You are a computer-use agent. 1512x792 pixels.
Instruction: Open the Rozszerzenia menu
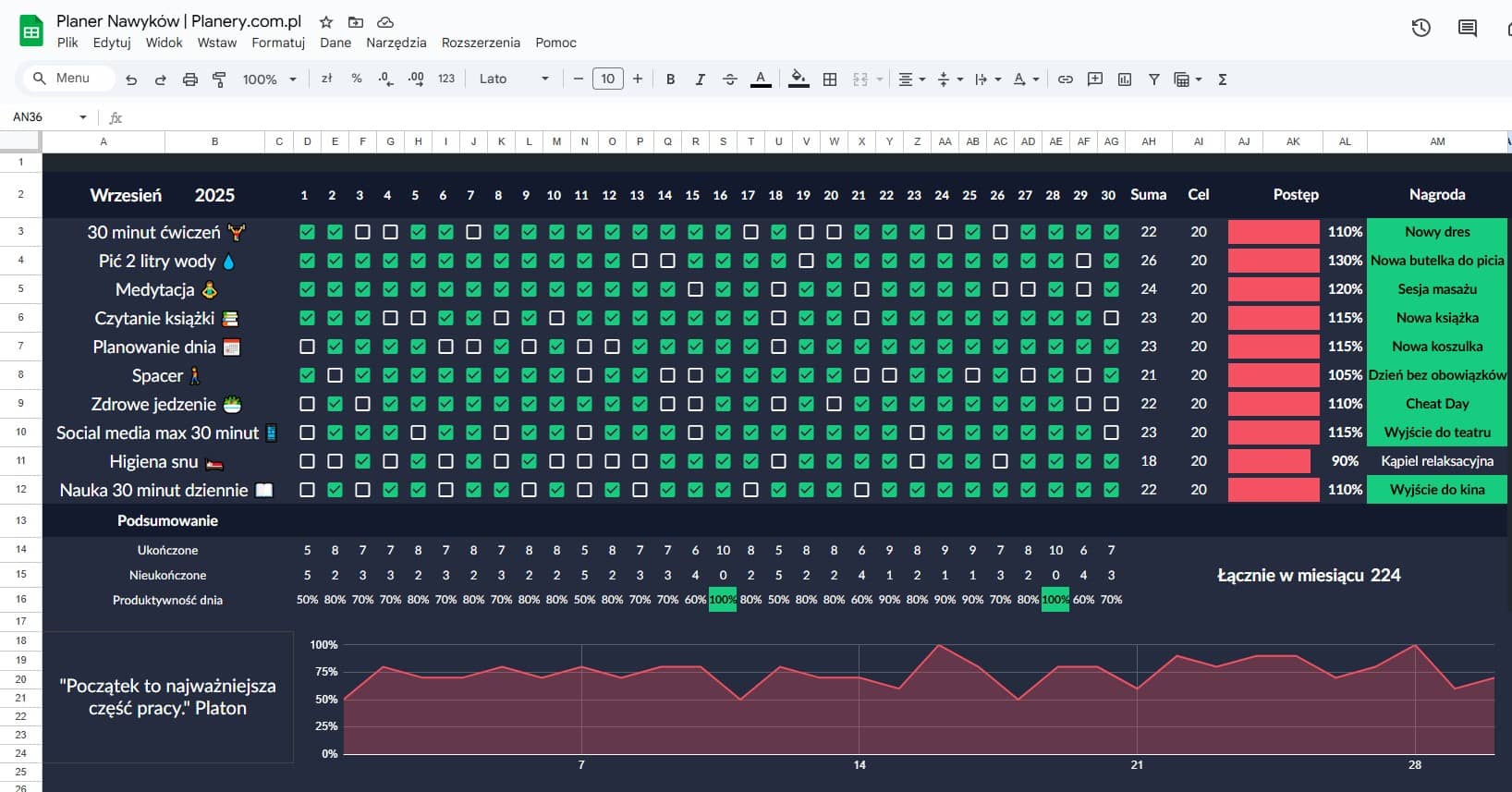pos(481,43)
